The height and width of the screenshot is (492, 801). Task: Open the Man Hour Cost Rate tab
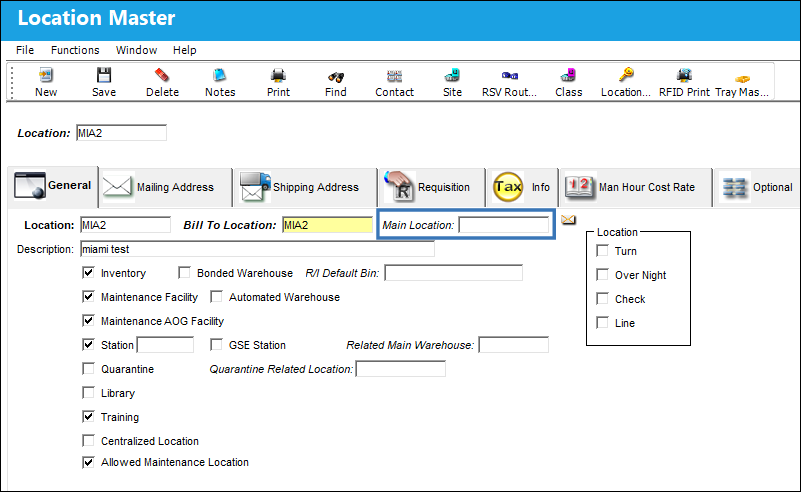tap(635, 187)
